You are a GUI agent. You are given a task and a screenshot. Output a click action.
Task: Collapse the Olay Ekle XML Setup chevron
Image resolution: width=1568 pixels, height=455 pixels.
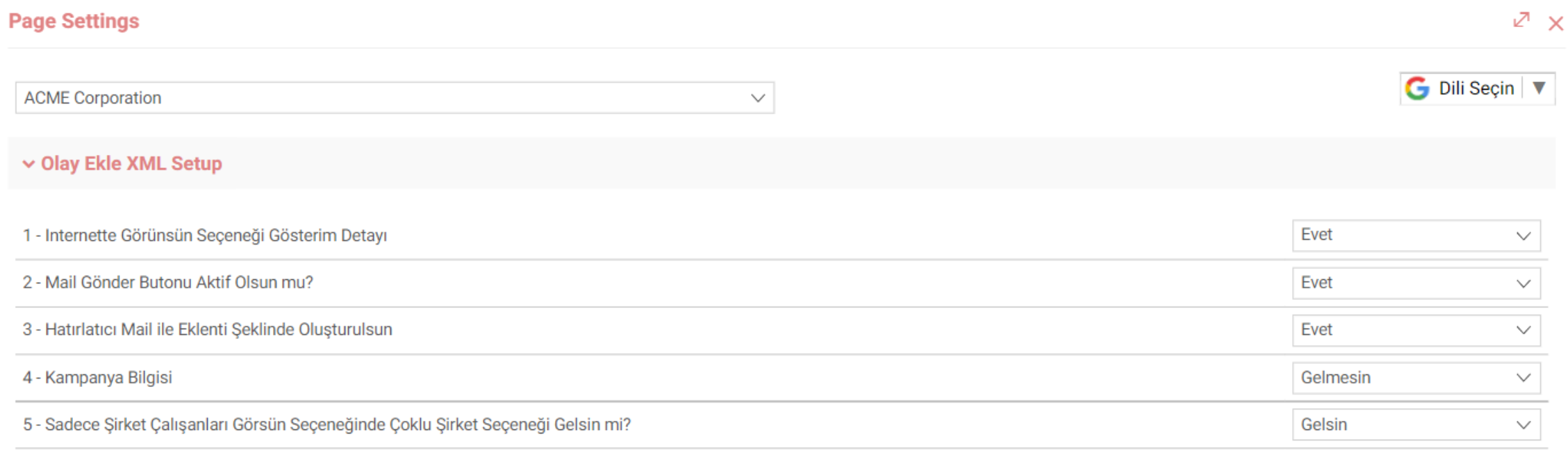pos(28,164)
